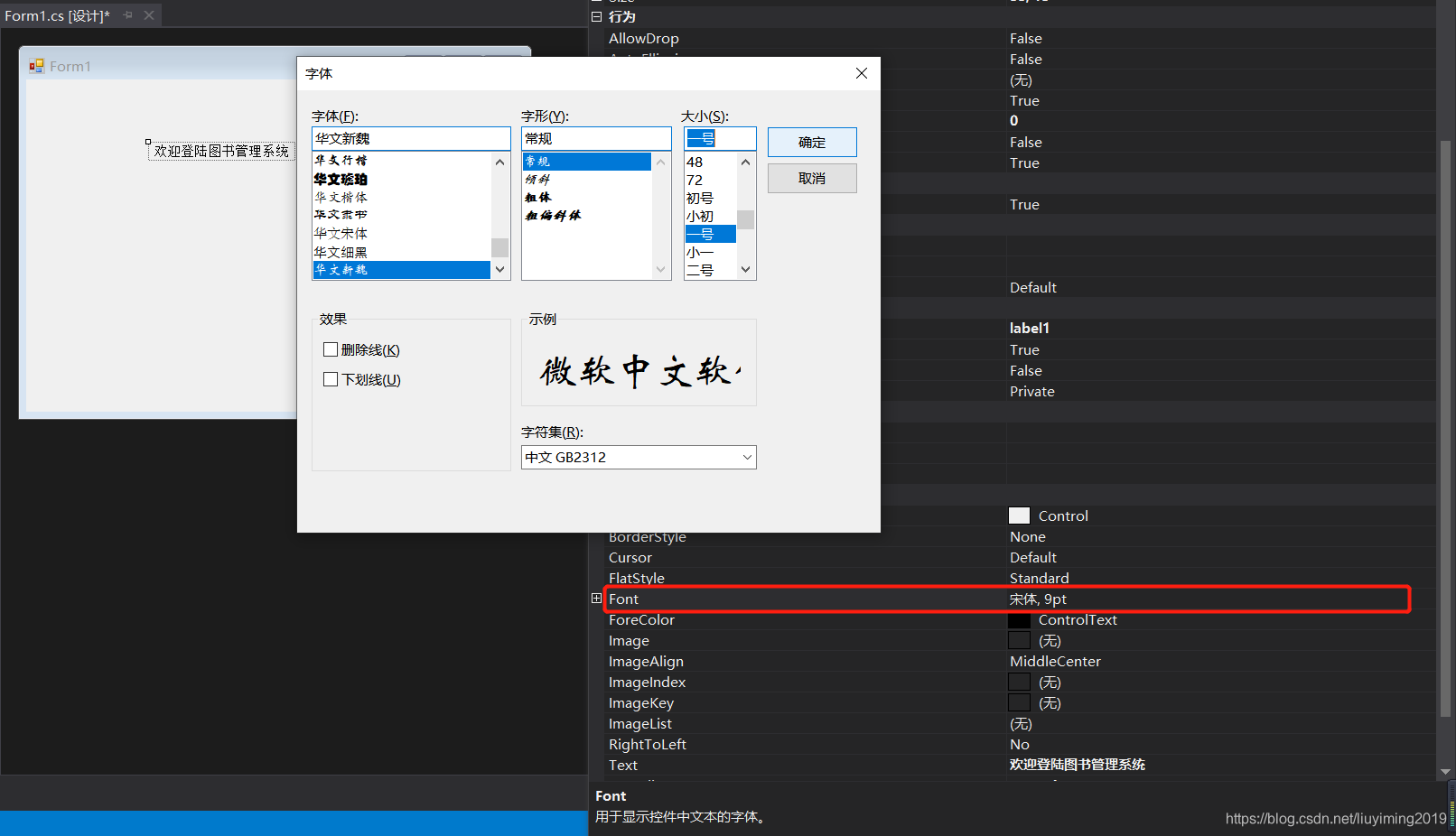
Task: Select the RightToLeft property row
Action: pyautogui.click(x=1020, y=744)
